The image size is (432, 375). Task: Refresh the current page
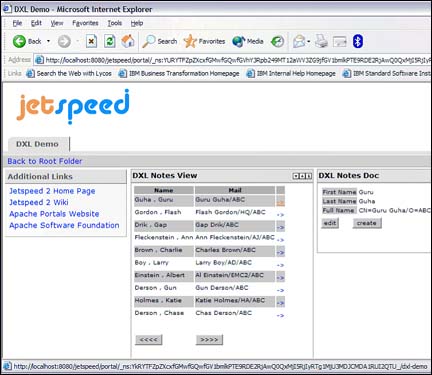tap(110, 41)
